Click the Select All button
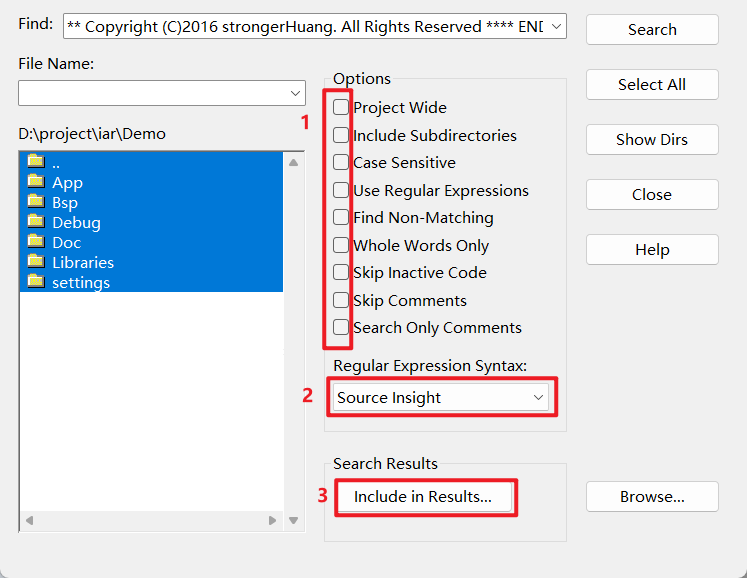747x578 pixels. tap(652, 84)
